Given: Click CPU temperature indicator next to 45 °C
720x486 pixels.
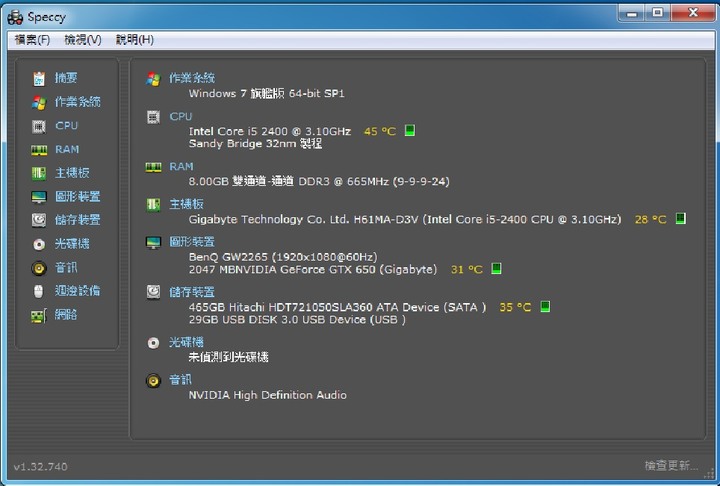Looking at the screenshot, I should click(x=410, y=131).
